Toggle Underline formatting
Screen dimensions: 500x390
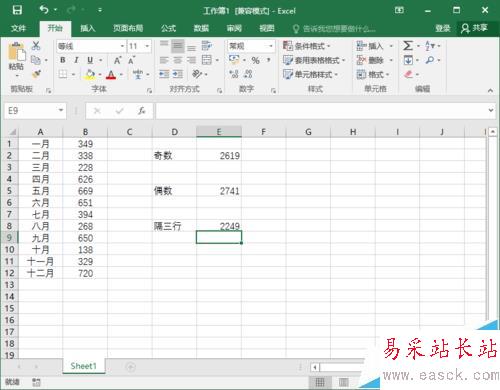[90, 60]
